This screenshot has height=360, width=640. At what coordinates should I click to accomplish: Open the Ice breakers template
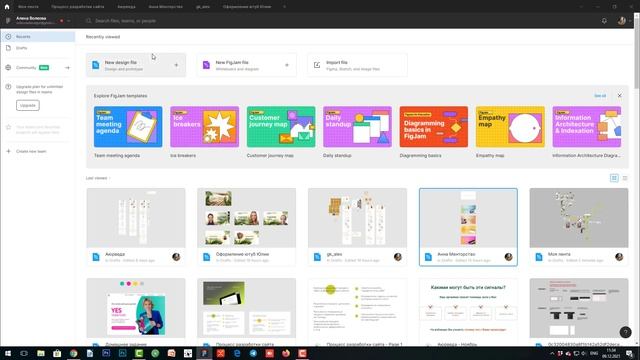click(x=204, y=127)
